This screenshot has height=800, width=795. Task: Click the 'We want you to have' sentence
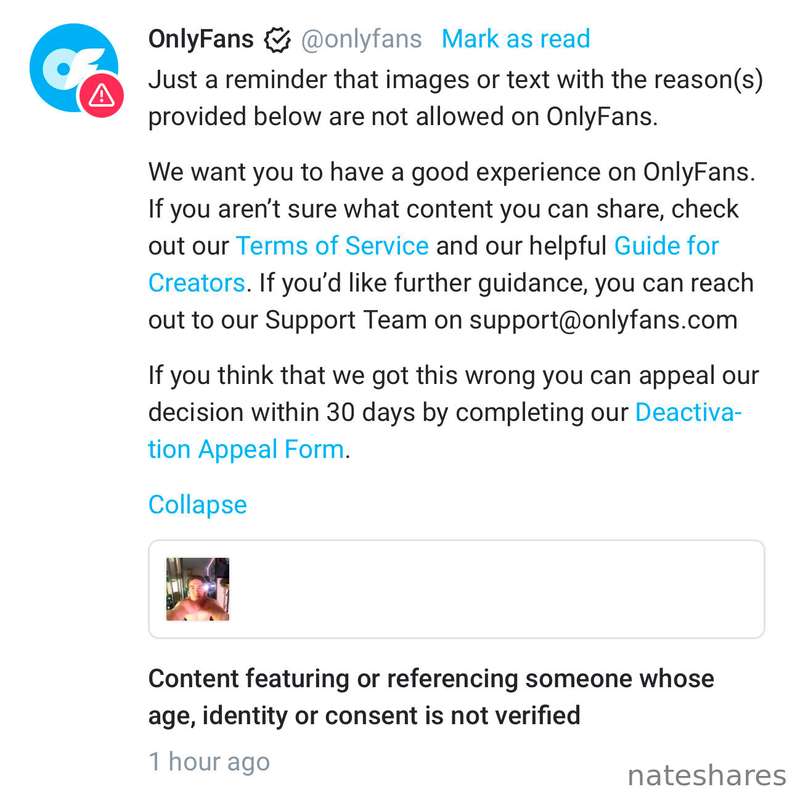tap(450, 172)
